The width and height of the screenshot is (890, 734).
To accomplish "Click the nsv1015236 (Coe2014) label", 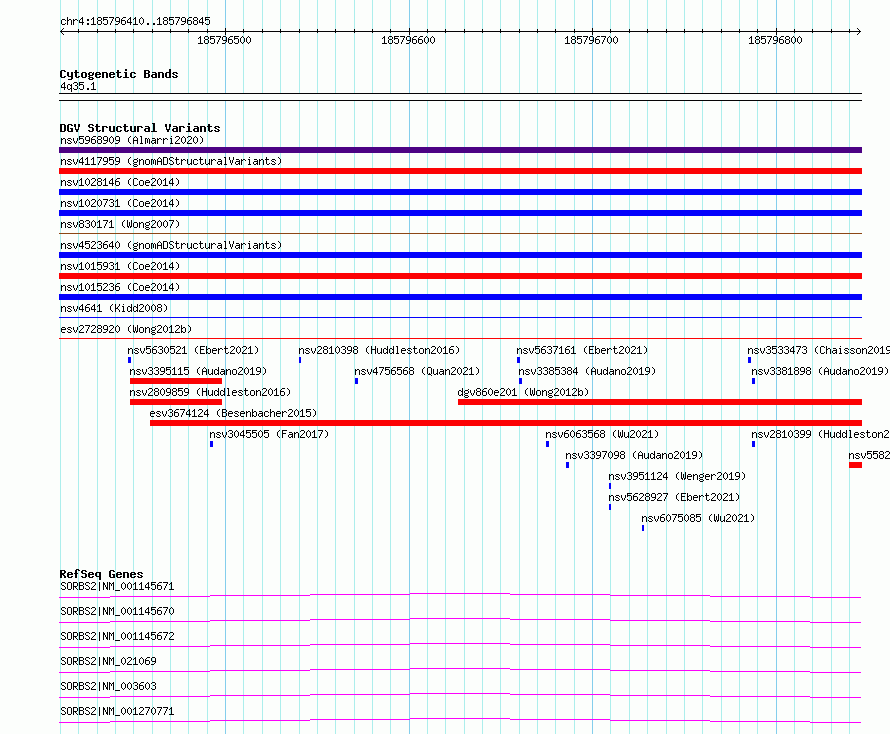I will 120,287.
